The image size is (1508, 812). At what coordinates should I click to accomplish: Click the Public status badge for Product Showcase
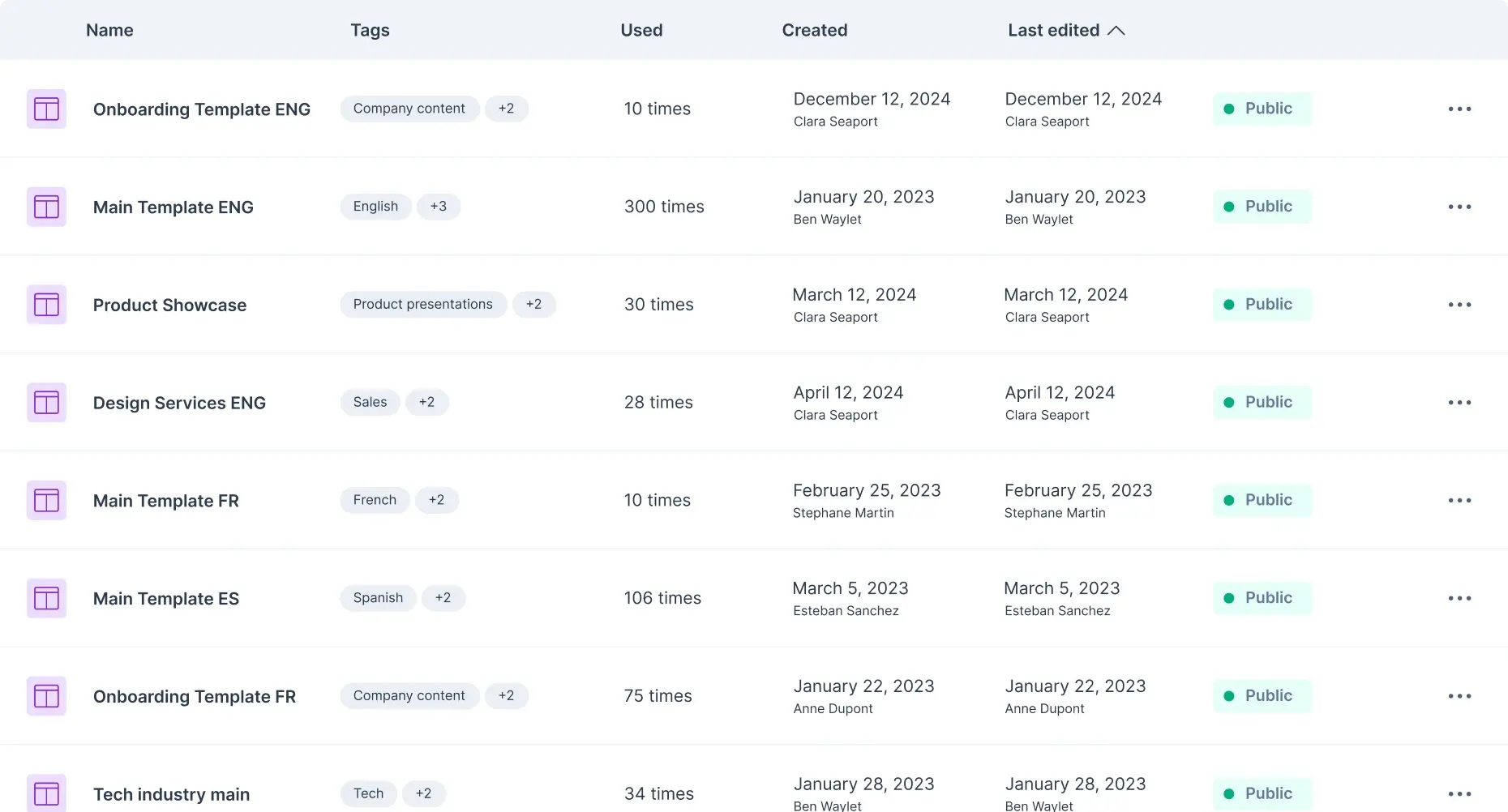point(1262,305)
